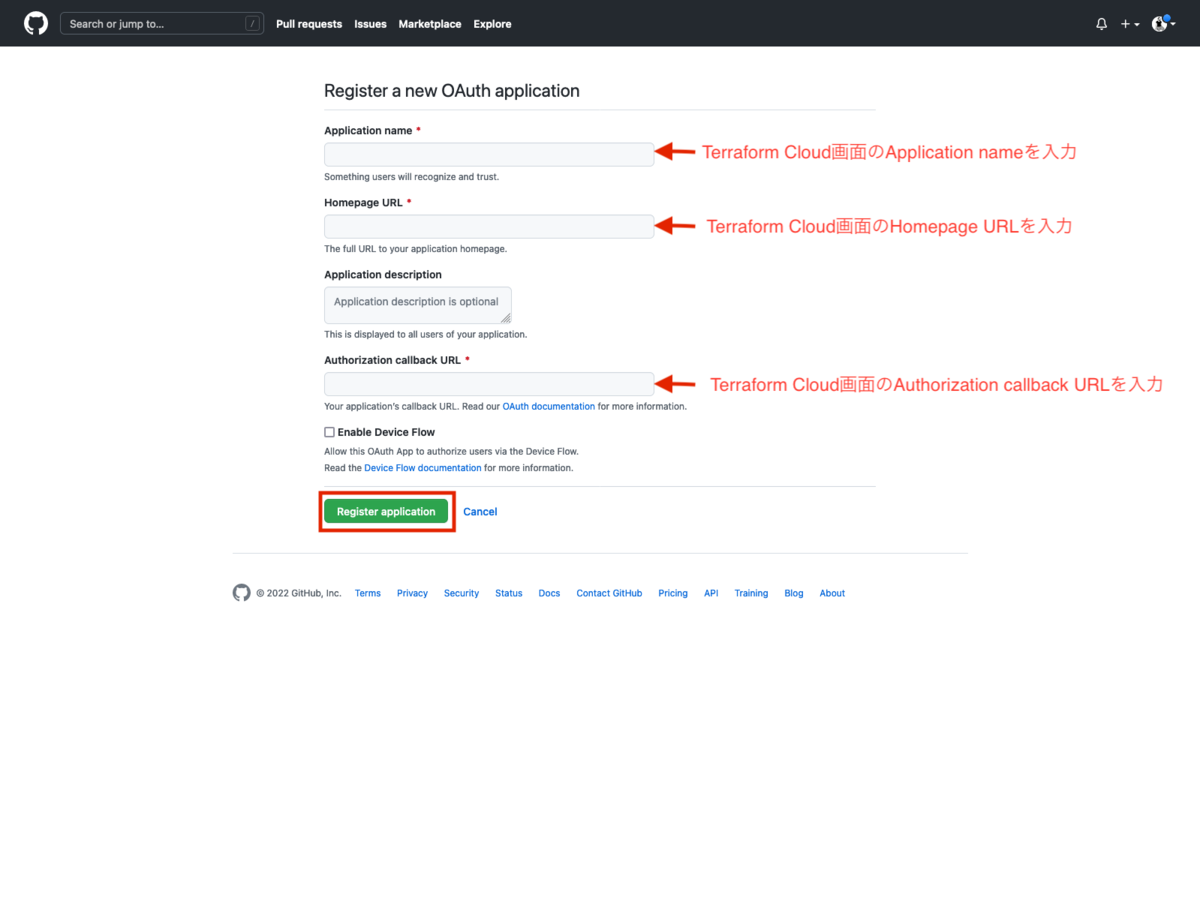Open the Privacy footer link

click(x=412, y=593)
